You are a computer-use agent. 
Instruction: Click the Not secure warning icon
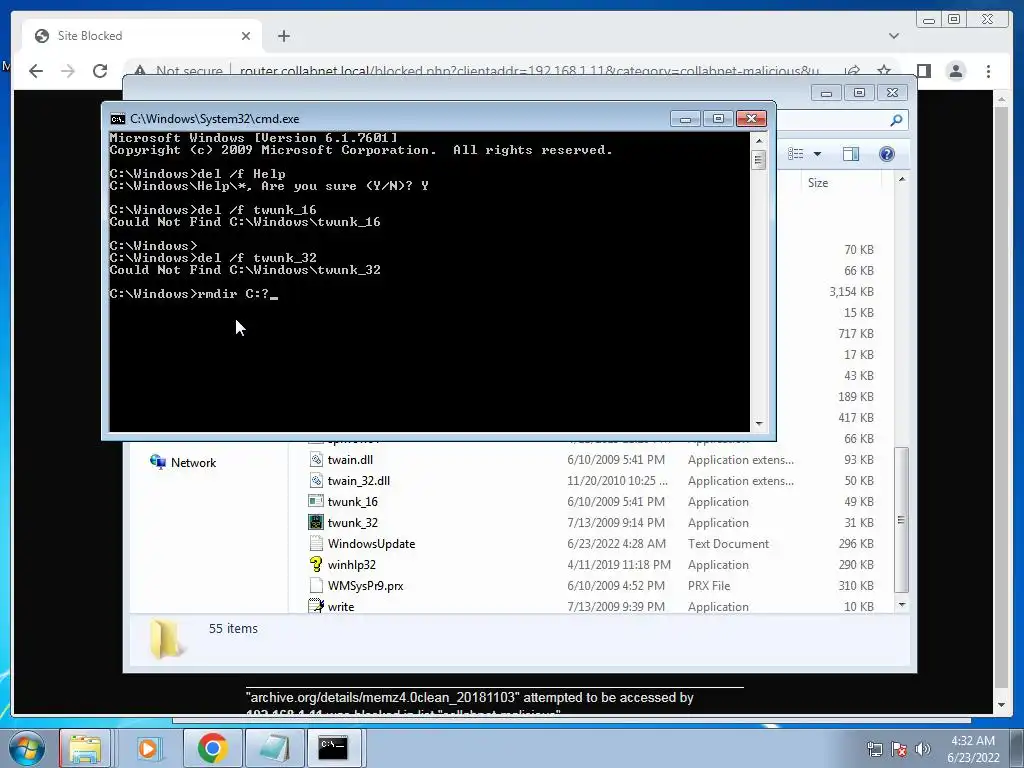coord(140,71)
